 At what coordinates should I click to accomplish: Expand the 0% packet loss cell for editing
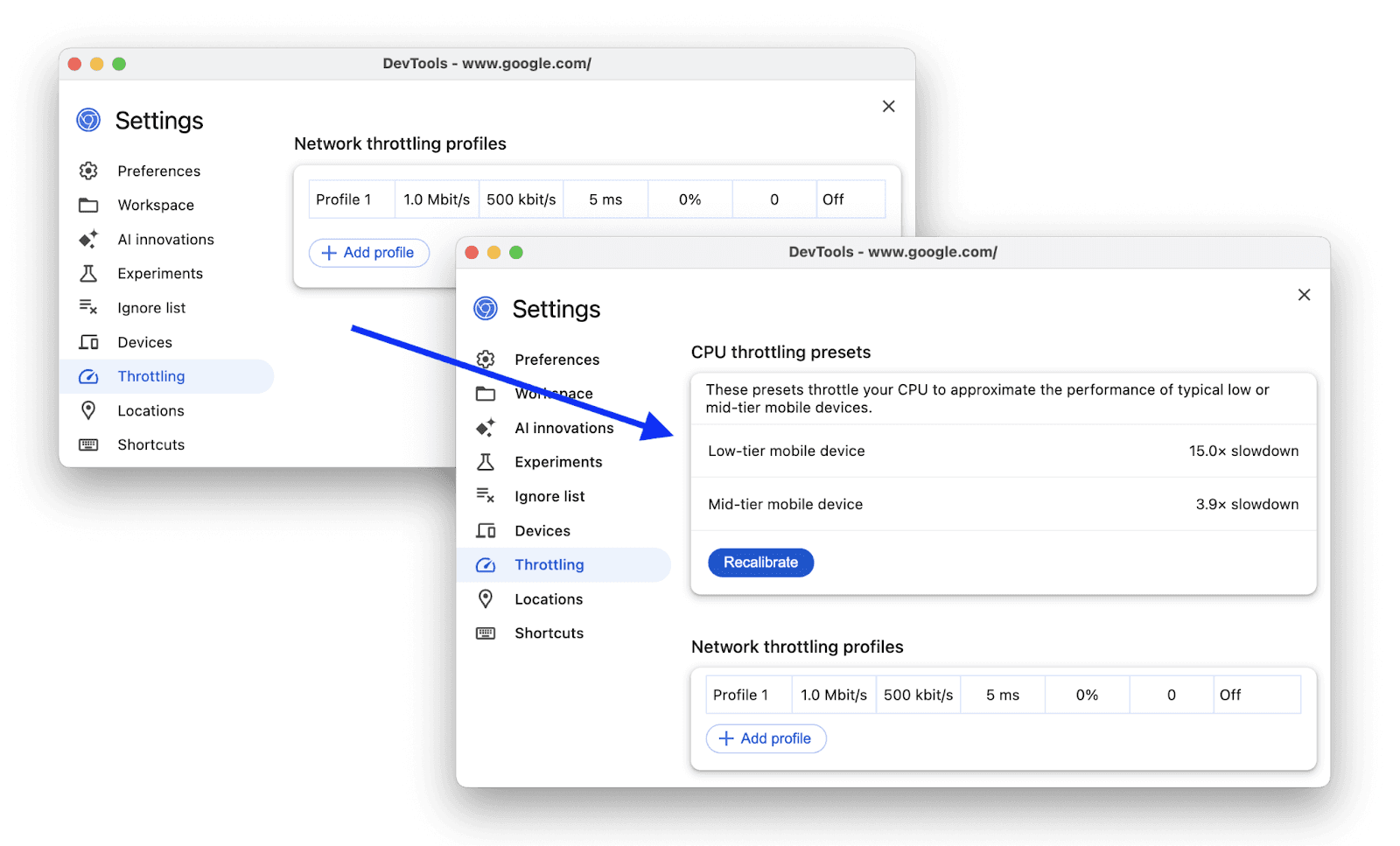click(x=1087, y=694)
